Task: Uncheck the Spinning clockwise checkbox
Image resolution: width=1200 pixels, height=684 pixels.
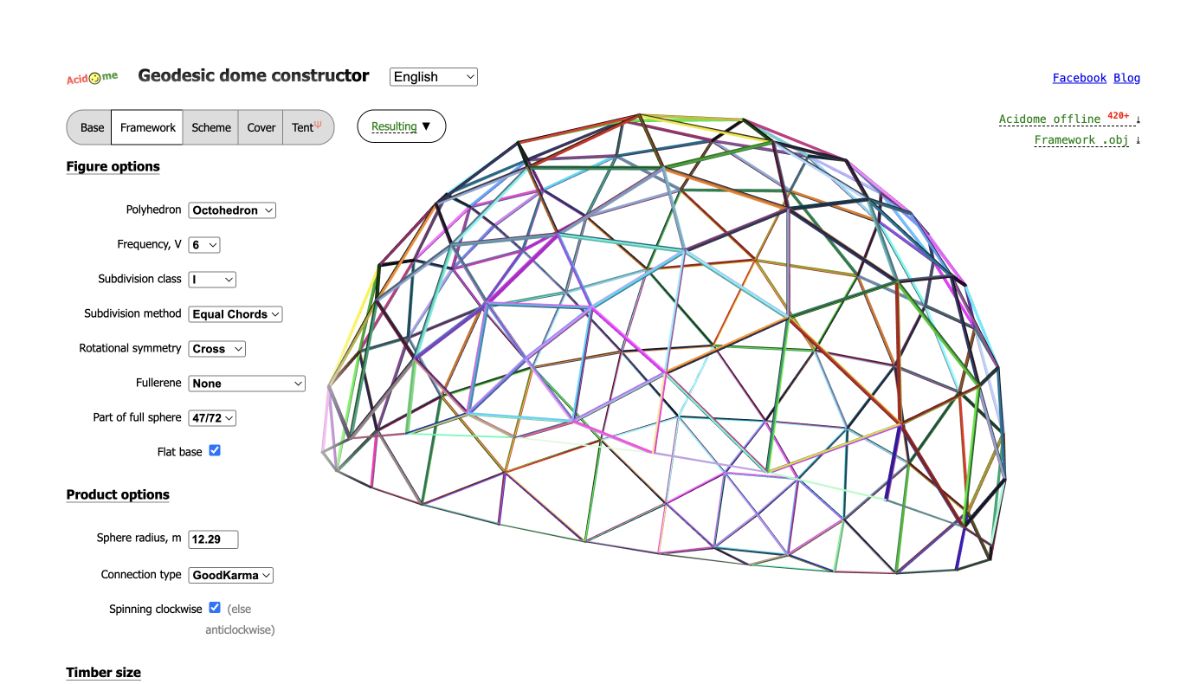Action: pos(214,608)
